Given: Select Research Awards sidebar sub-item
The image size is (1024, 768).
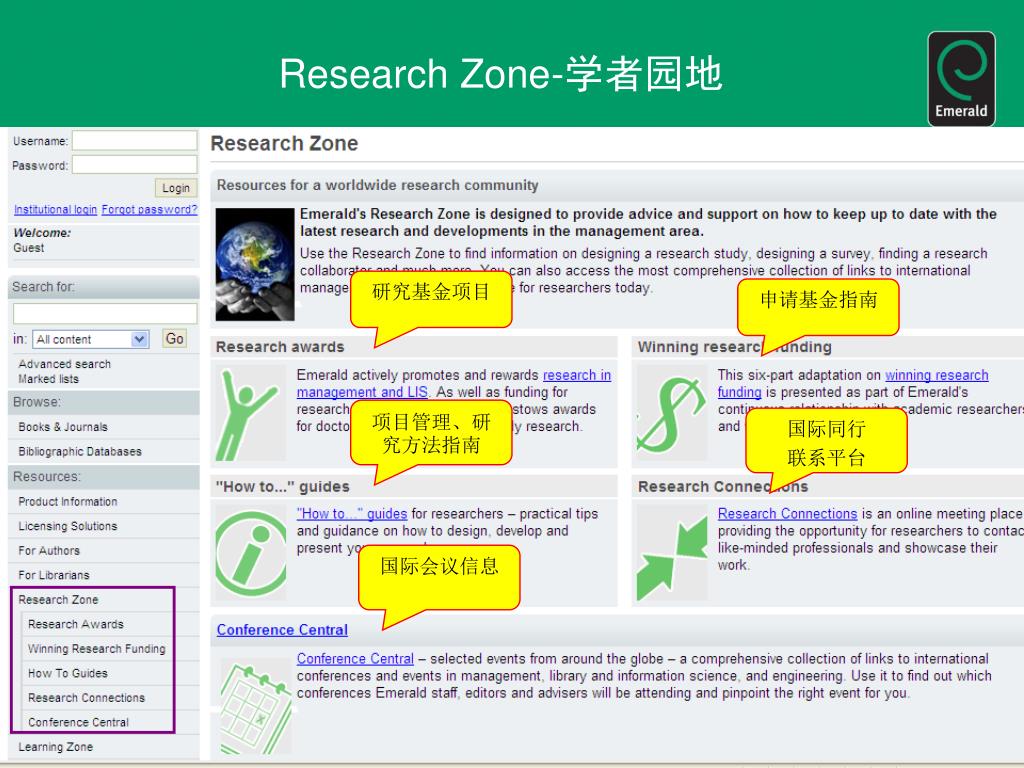Looking at the screenshot, I should point(76,624).
